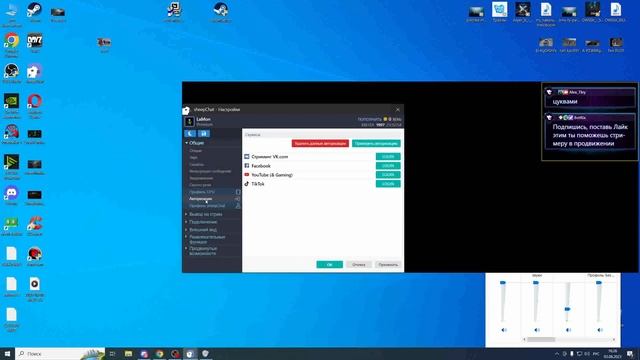Adjust the fourth volume mixer slider
640x360 pixels.
tap(599, 282)
